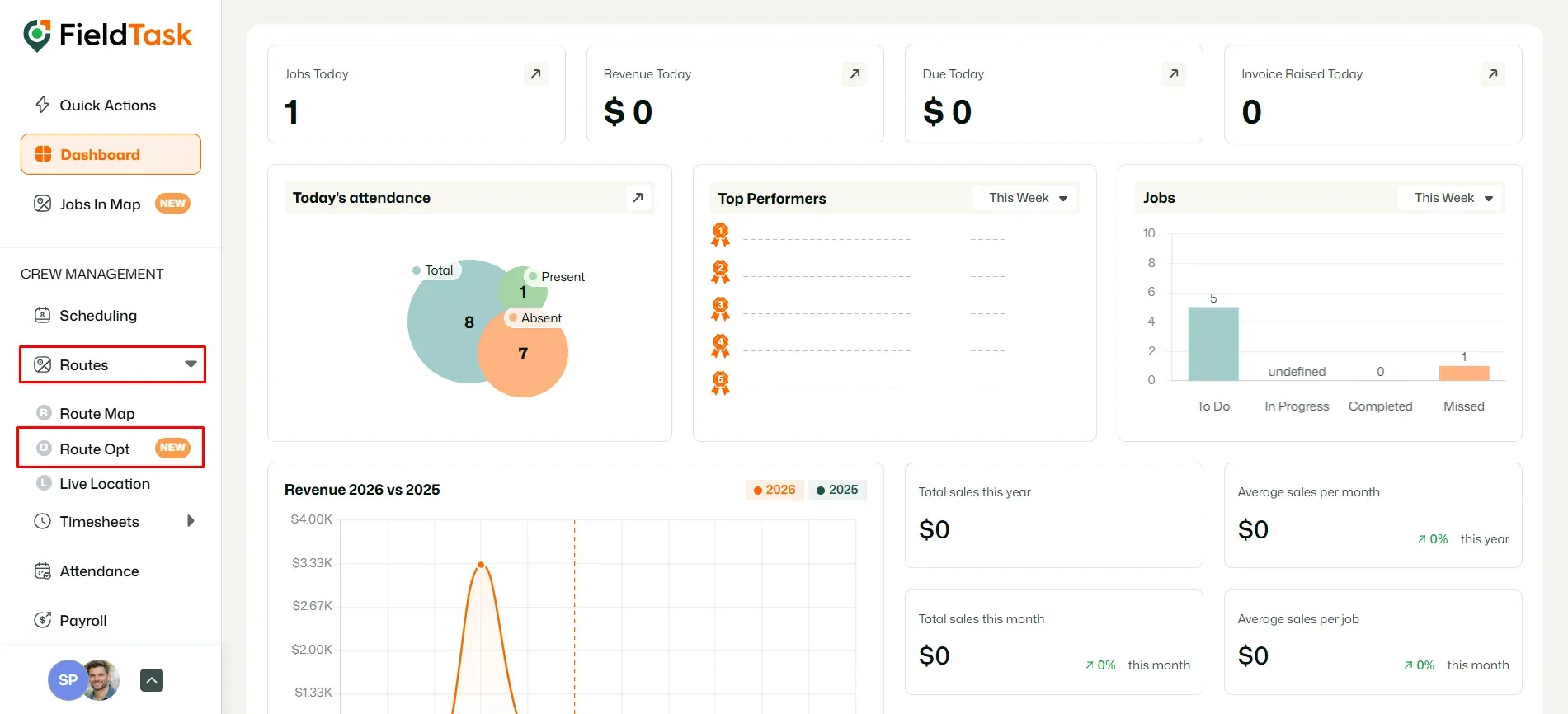Open Invoice Raised Today details arrow
The height and width of the screenshot is (714, 1568).
tap(1493, 74)
